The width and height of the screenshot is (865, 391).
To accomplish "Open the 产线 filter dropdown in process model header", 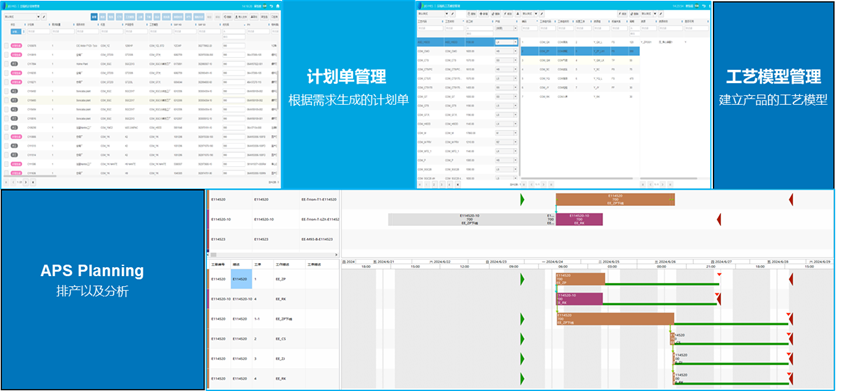I will [506, 28].
